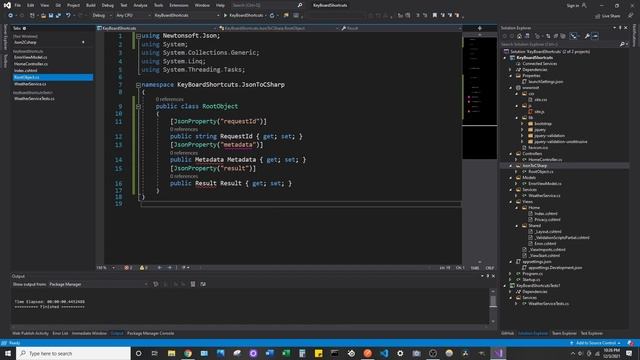The width and height of the screenshot is (640, 360).
Task: Select RootObject.cs in the Tabs list
Action: [52, 77]
